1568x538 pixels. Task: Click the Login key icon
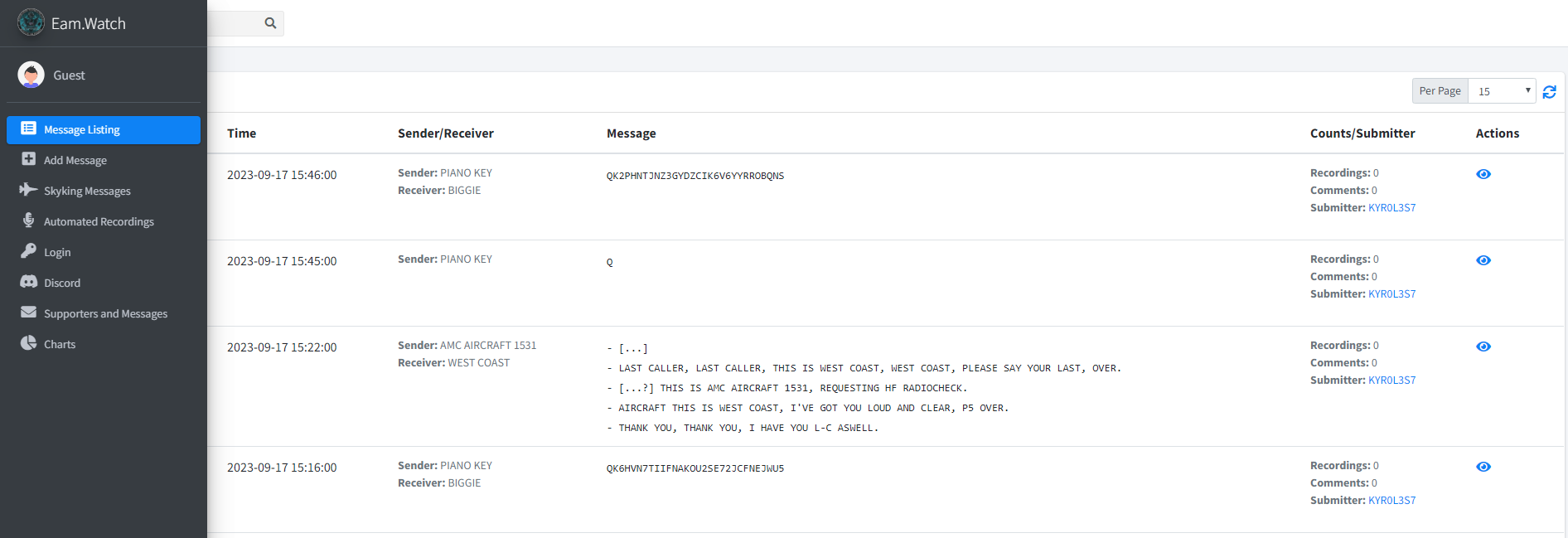click(28, 251)
